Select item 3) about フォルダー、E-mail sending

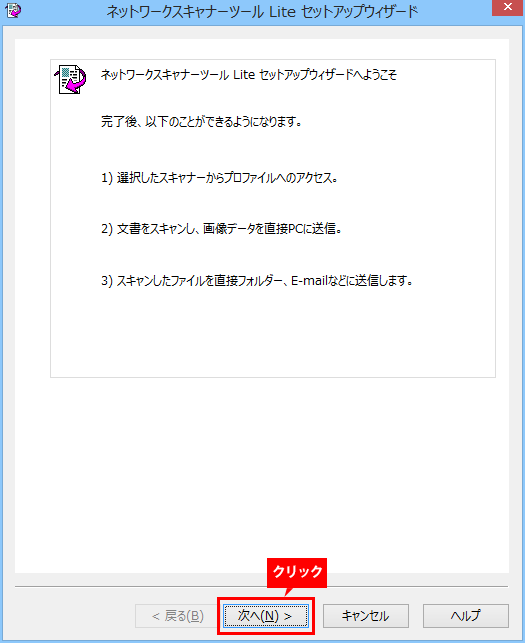click(257, 280)
